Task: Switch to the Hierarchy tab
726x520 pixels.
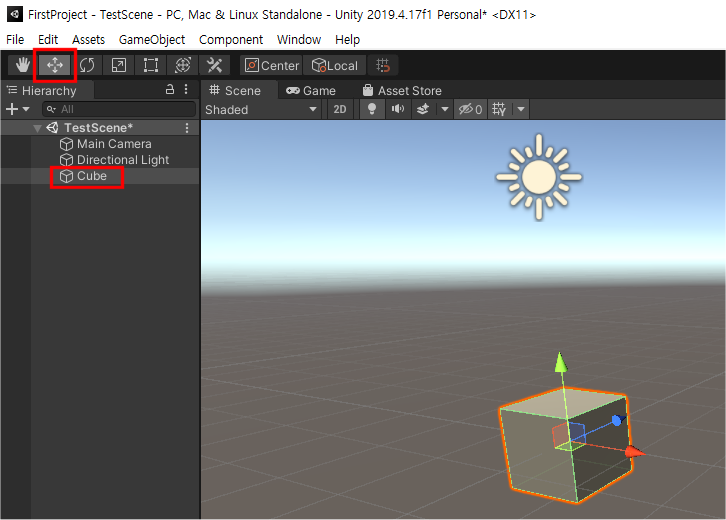Action: pos(48,90)
